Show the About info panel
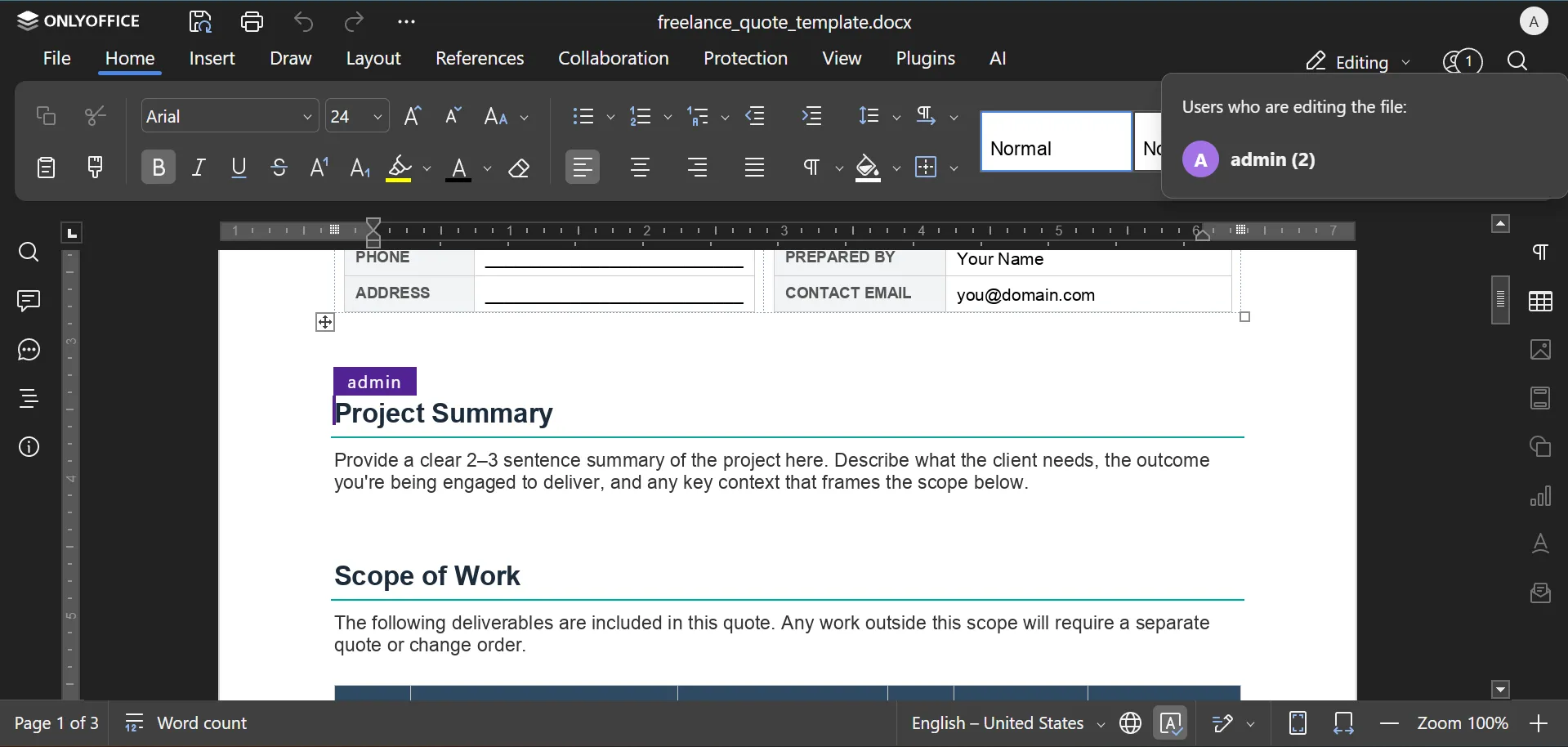1568x747 pixels. click(x=29, y=447)
